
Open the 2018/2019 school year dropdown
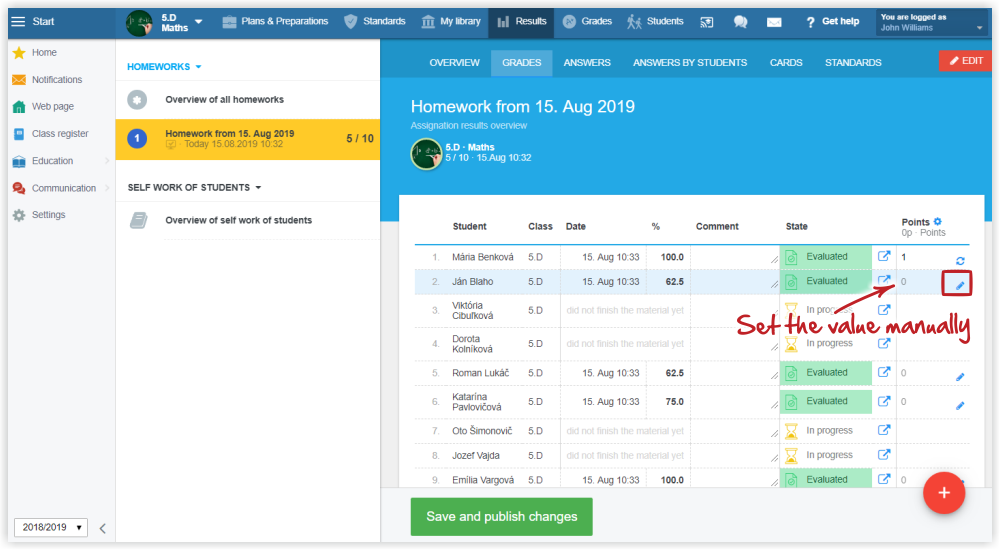click(52, 528)
